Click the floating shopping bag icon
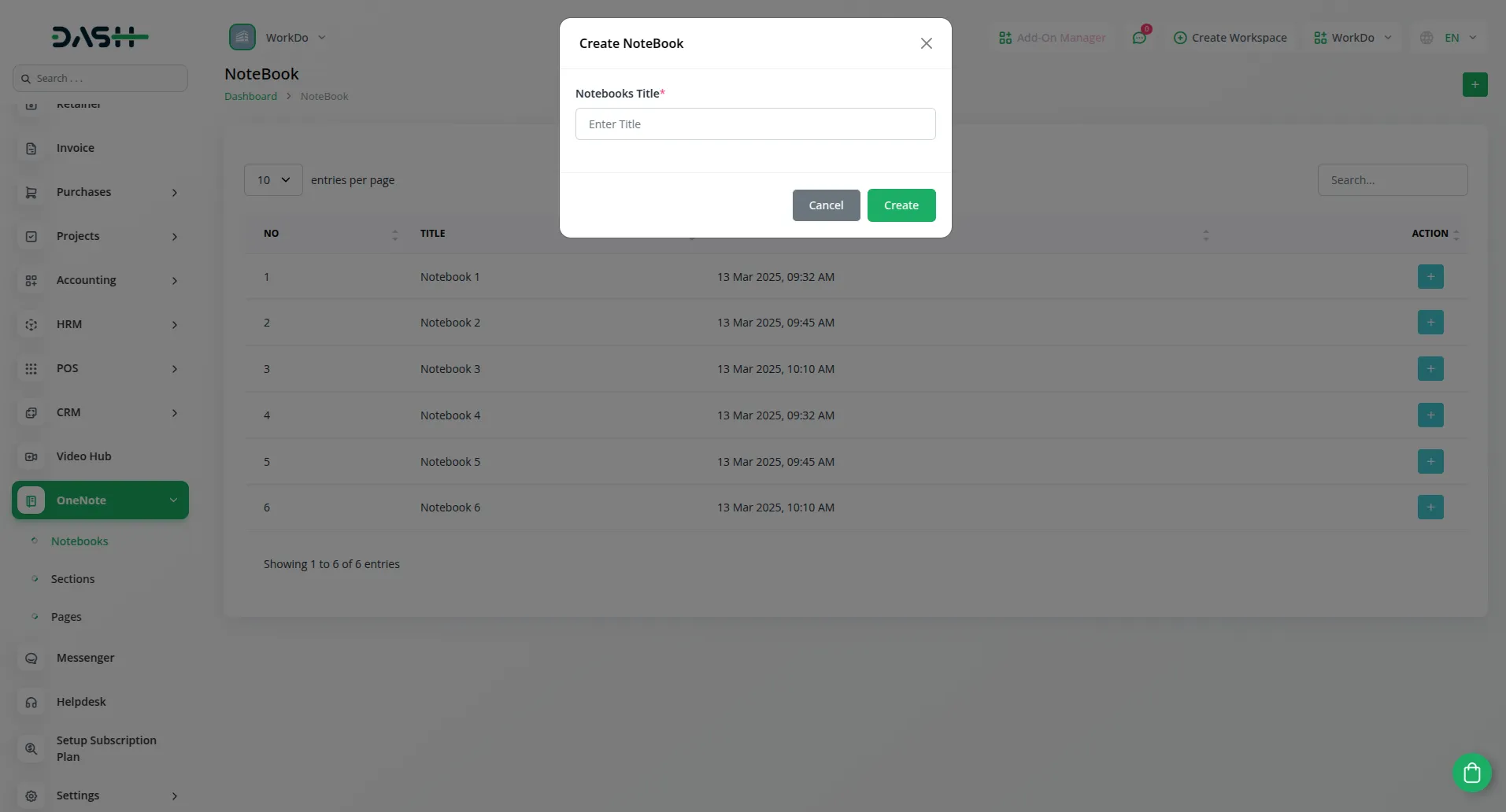1506x812 pixels. coord(1471,773)
